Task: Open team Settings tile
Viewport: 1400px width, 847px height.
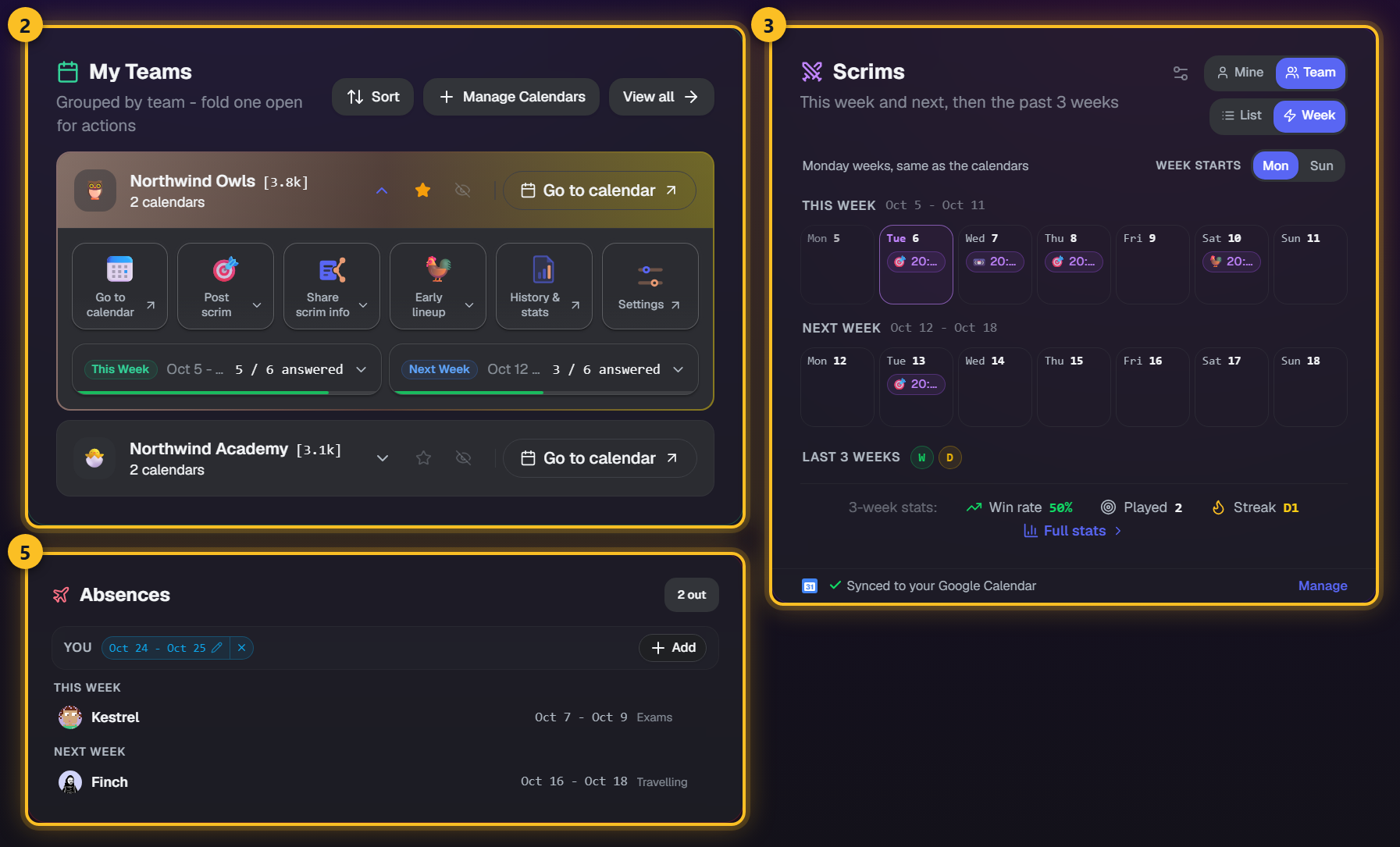Action: 650,286
